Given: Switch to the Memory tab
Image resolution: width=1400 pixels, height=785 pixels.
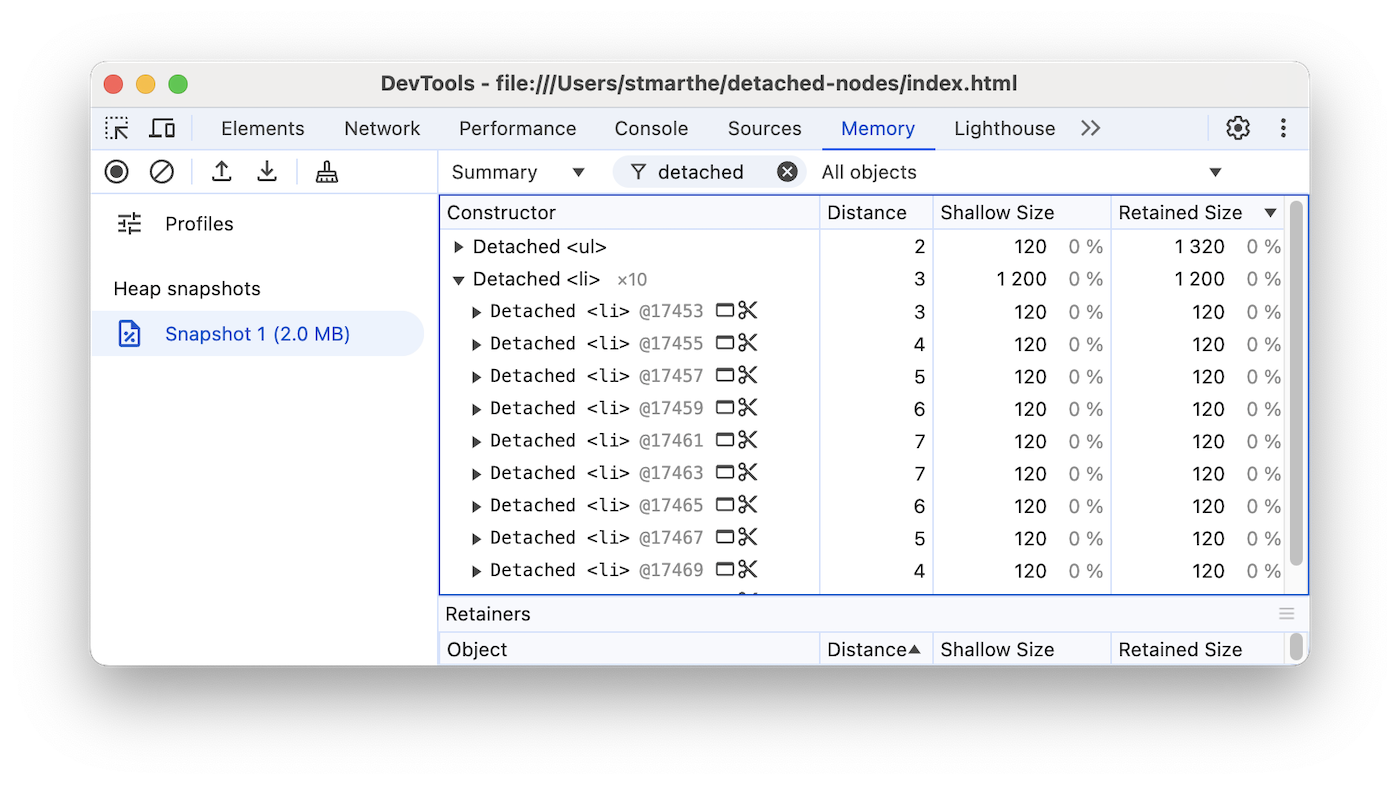Looking at the screenshot, I should tap(877, 128).
